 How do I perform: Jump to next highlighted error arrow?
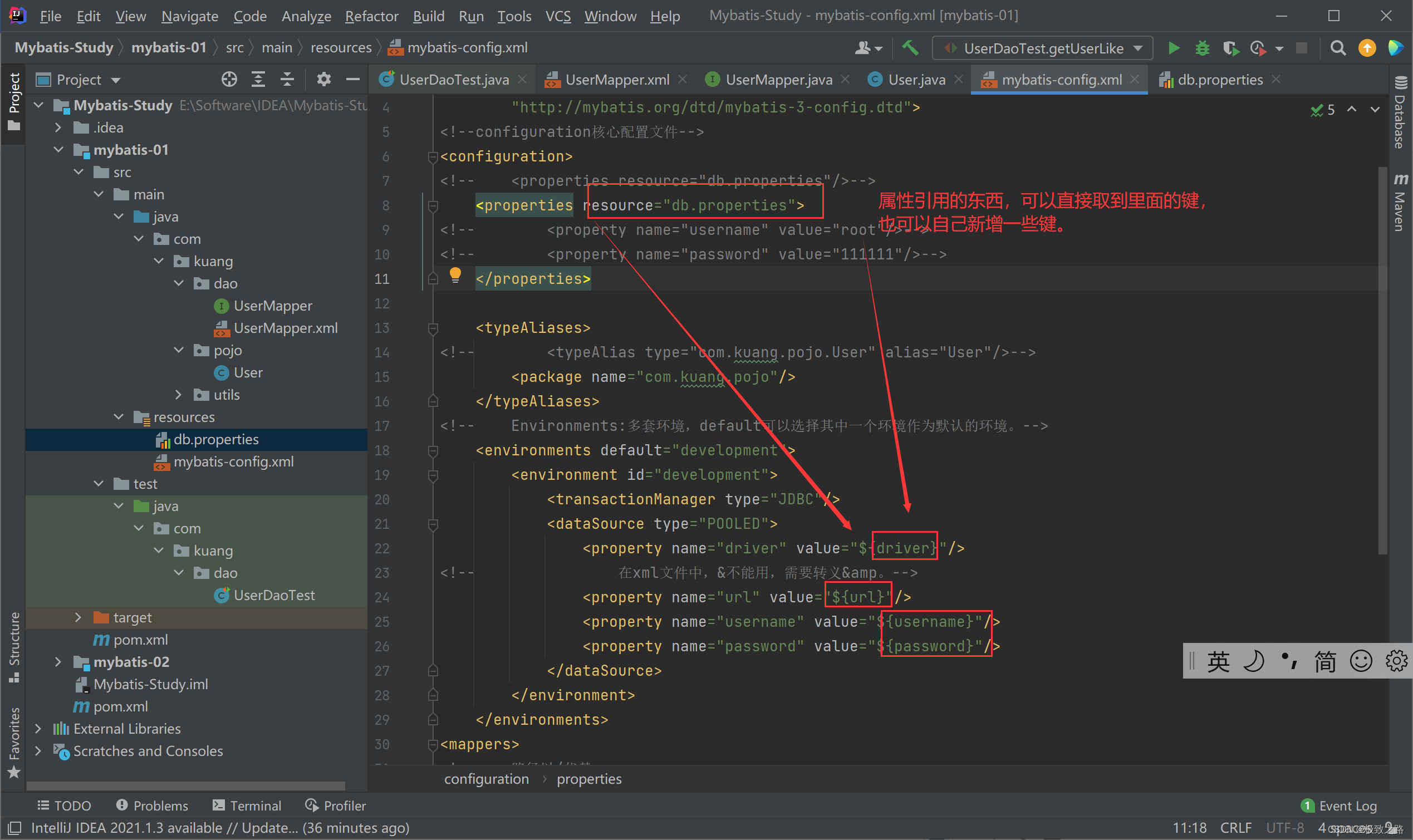point(1375,109)
